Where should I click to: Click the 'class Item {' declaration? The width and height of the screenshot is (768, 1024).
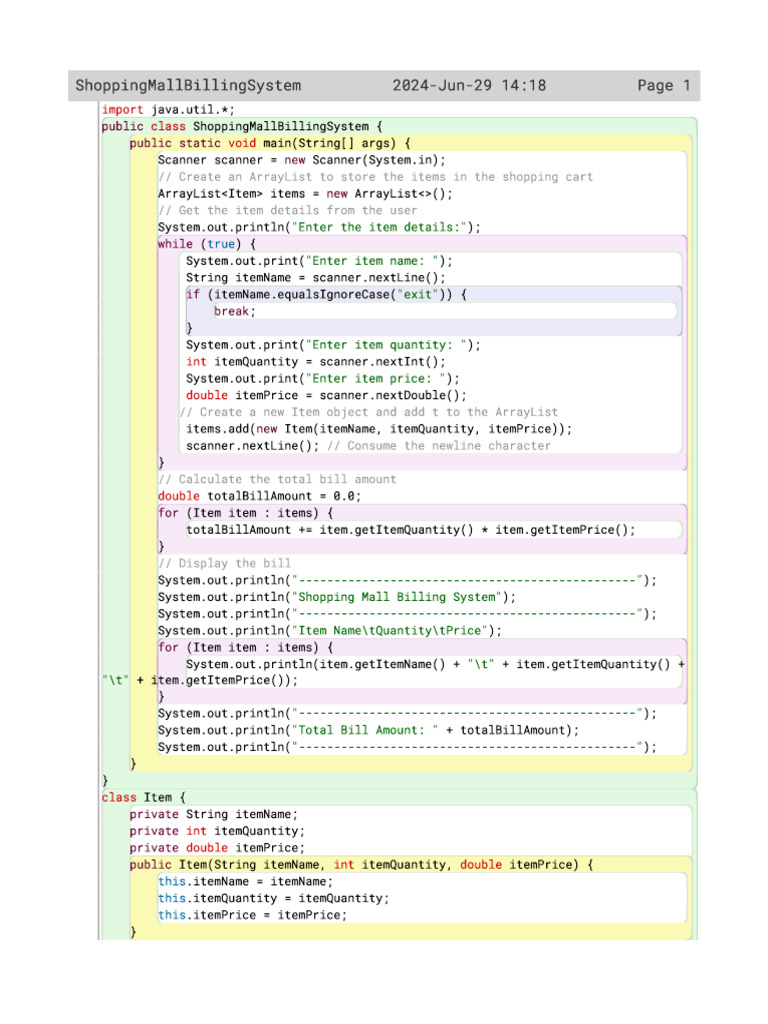pyautogui.click(x=144, y=798)
